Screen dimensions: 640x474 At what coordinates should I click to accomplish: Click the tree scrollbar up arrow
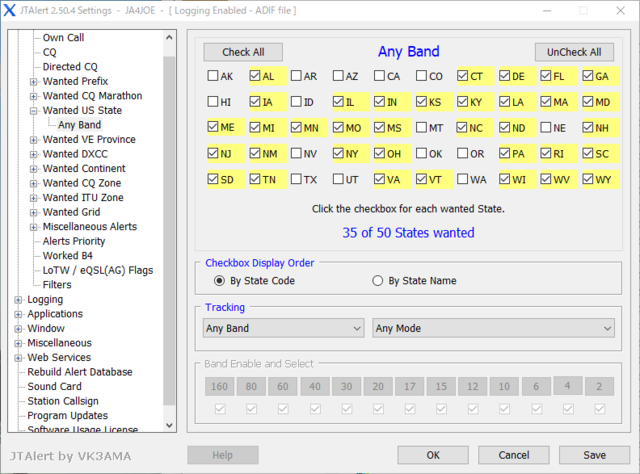[x=169, y=38]
